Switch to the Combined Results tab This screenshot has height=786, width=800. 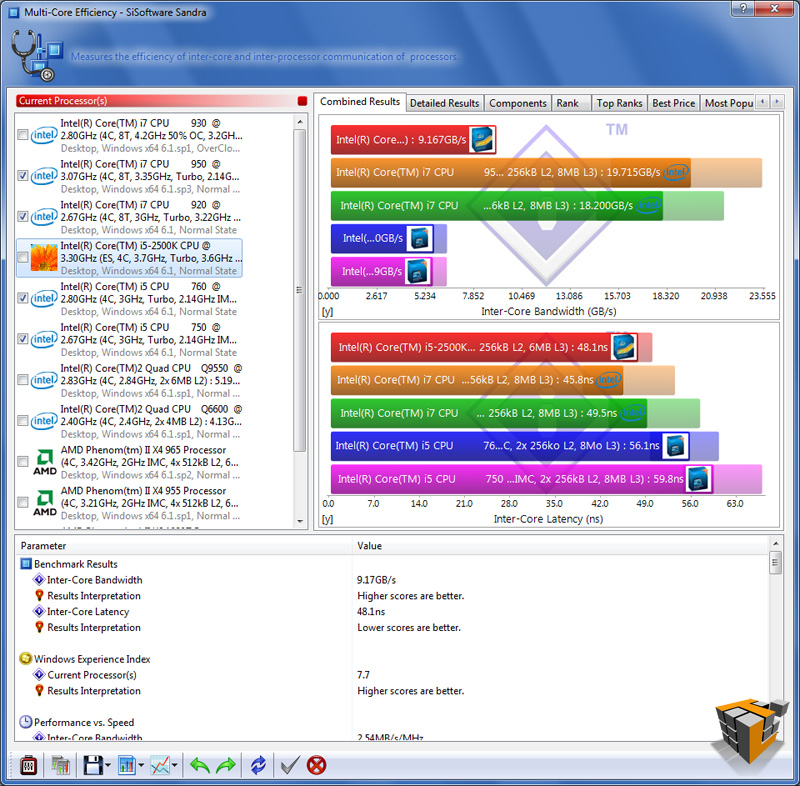coord(360,102)
